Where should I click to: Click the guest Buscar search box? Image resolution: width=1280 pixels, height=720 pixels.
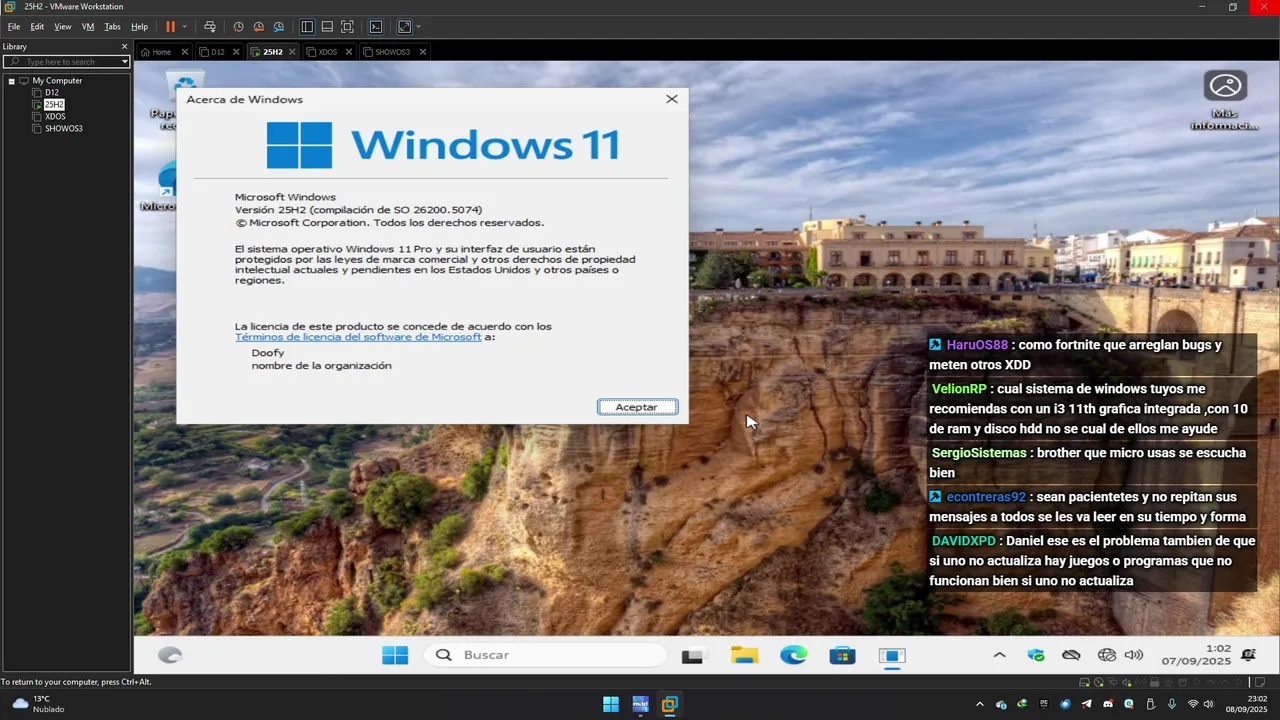[545, 655]
